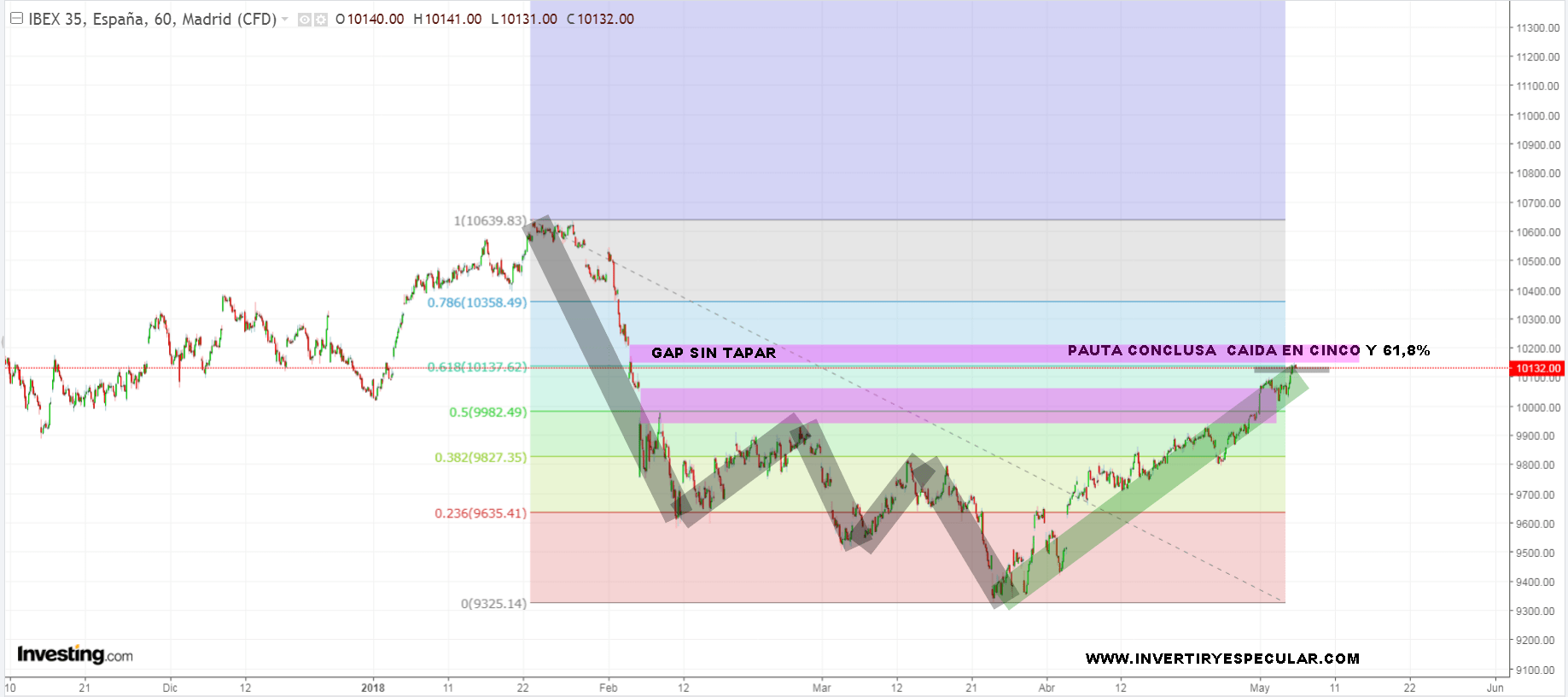The width and height of the screenshot is (1568, 697).
Task: Select the 'GAP SIN TAPAR' text annotation
Action: click(714, 353)
